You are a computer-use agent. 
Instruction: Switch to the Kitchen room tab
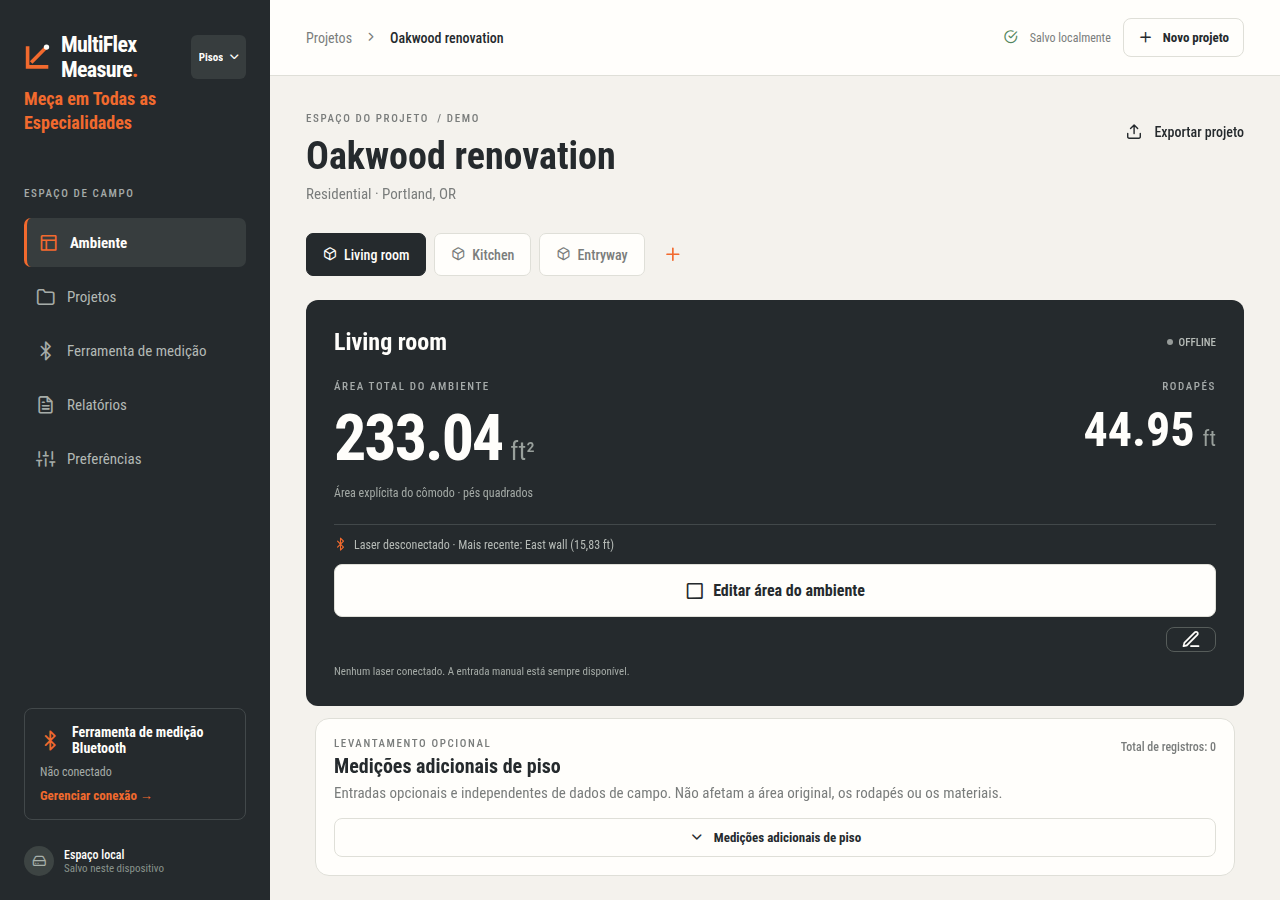click(482, 254)
